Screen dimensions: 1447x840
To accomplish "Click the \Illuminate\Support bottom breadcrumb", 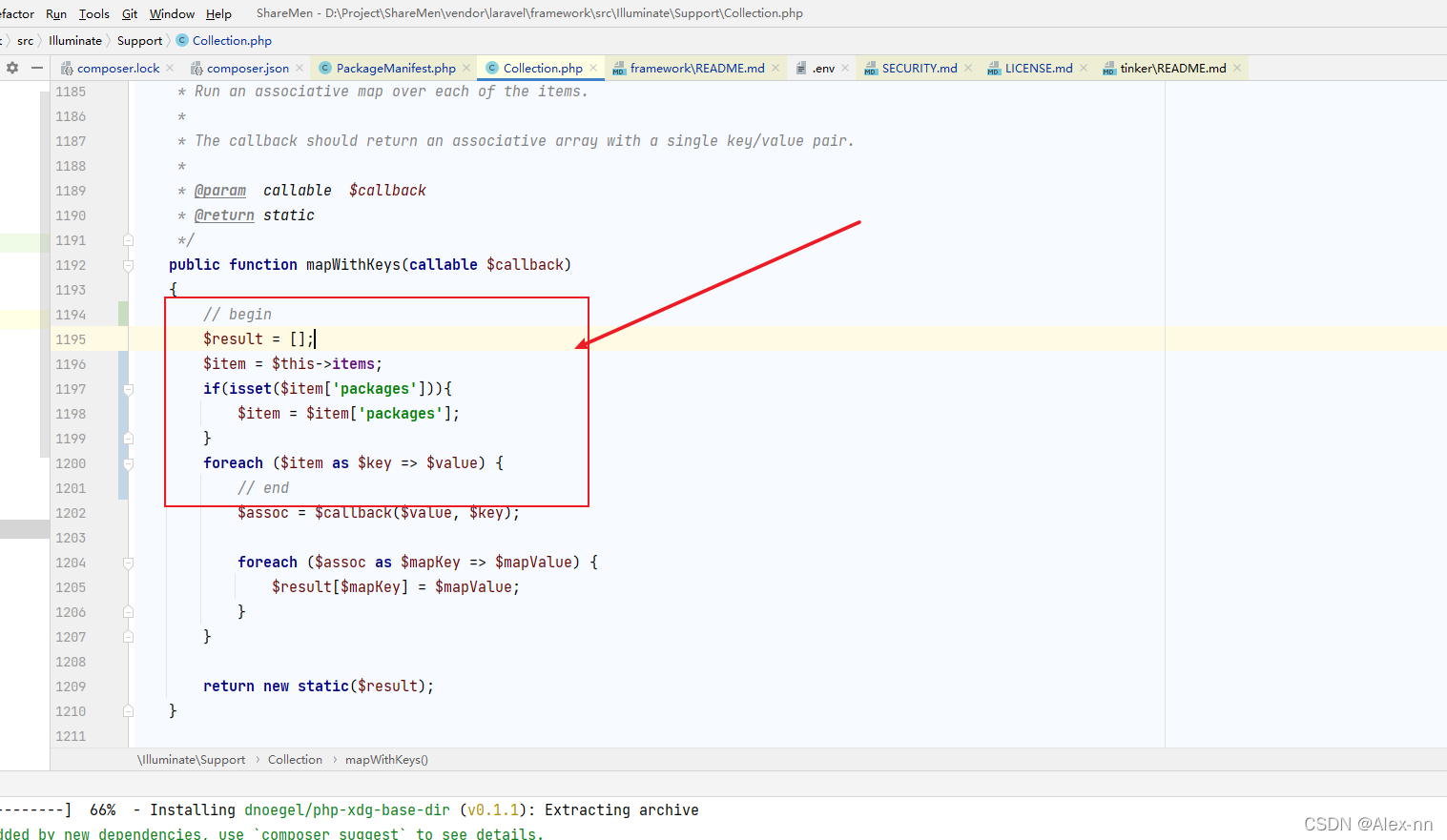I will click(x=192, y=760).
